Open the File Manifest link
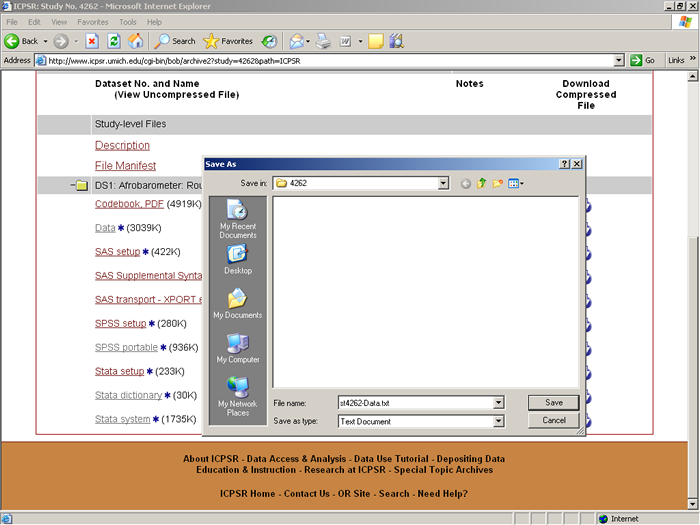Image resolution: width=700 pixels, height=525 pixels. point(125,166)
